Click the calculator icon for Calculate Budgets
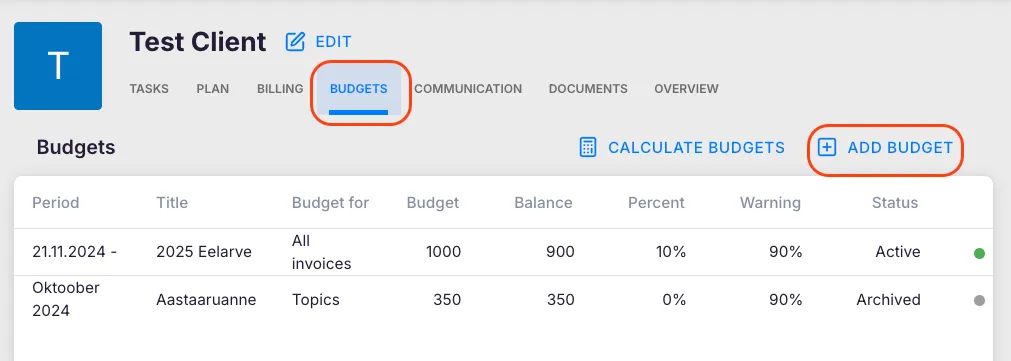The height and width of the screenshot is (361, 1011). click(587, 148)
